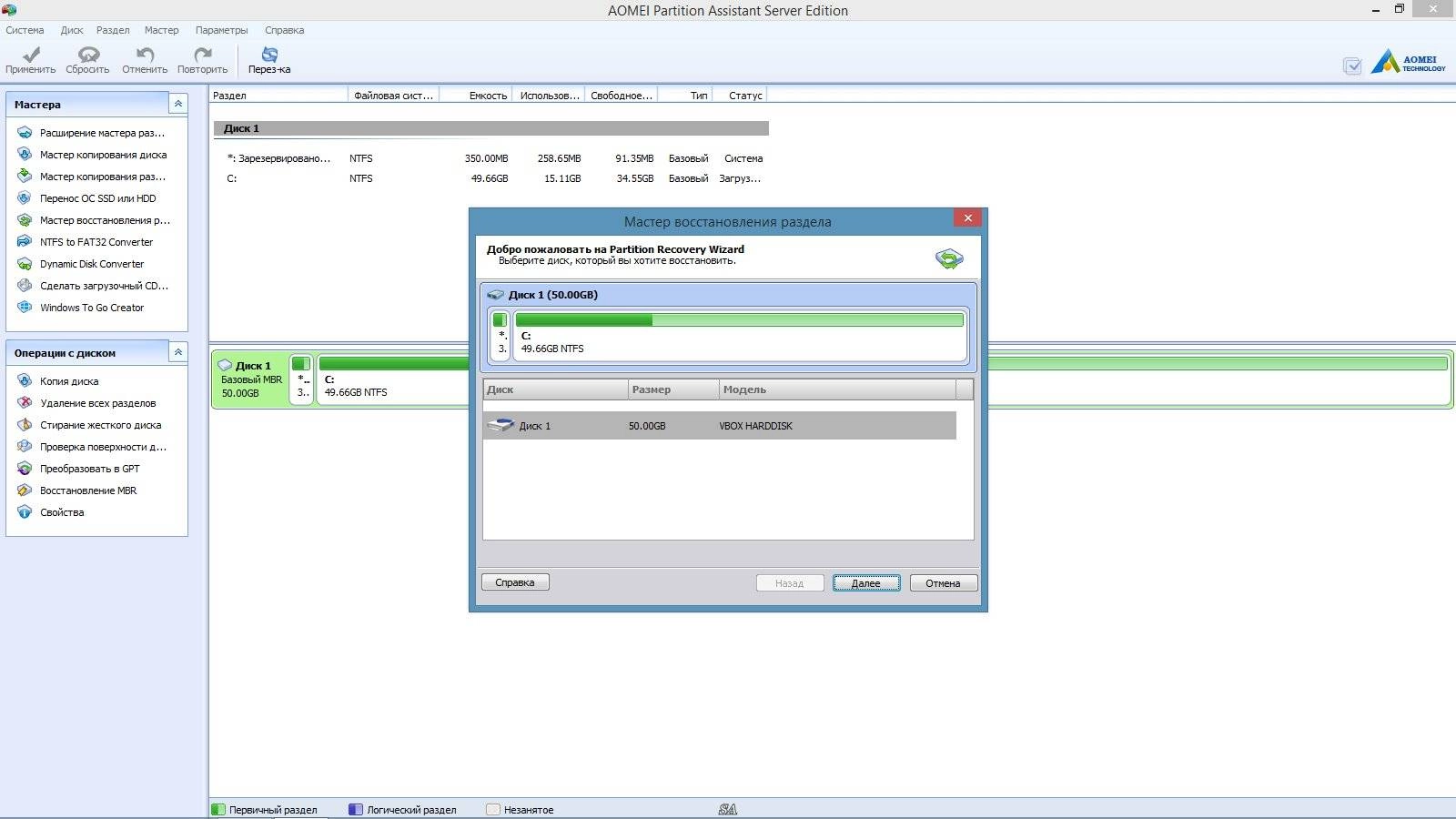Collapse the Мастера panel
Viewport: 1456px width, 819px height.
click(x=178, y=104)
